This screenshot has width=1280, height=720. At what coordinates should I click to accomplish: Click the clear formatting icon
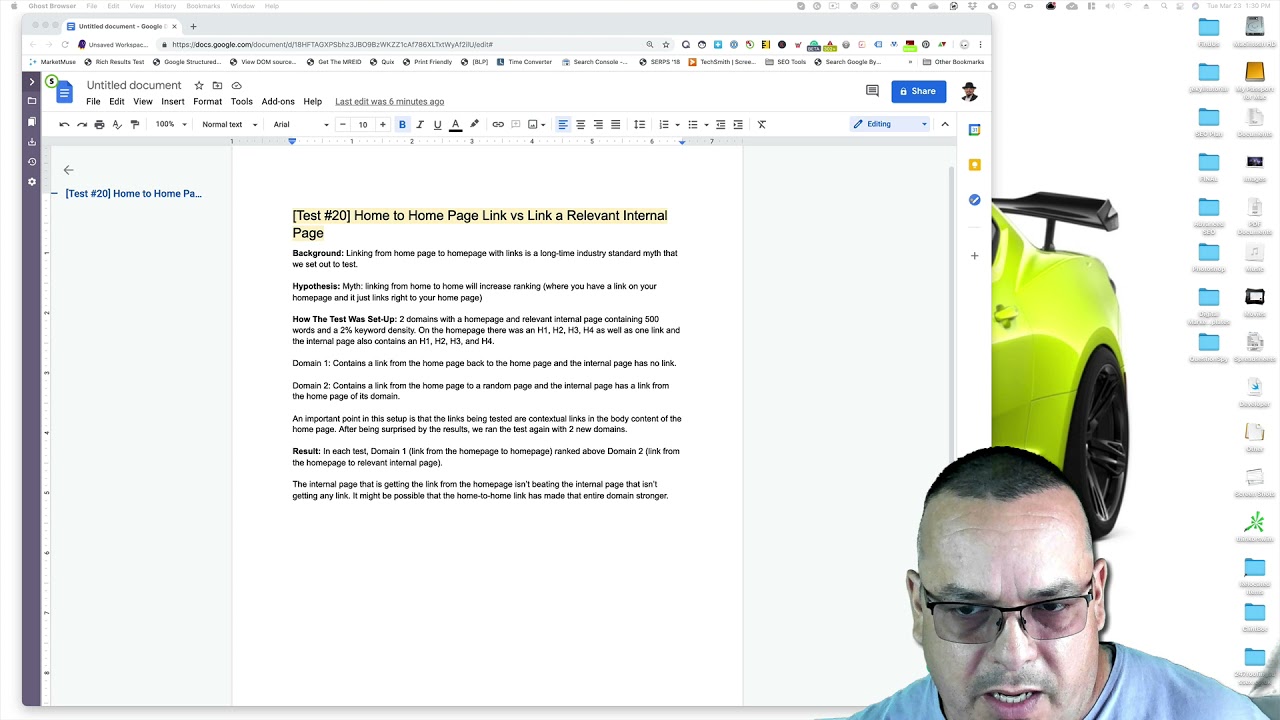pos(761,124)
